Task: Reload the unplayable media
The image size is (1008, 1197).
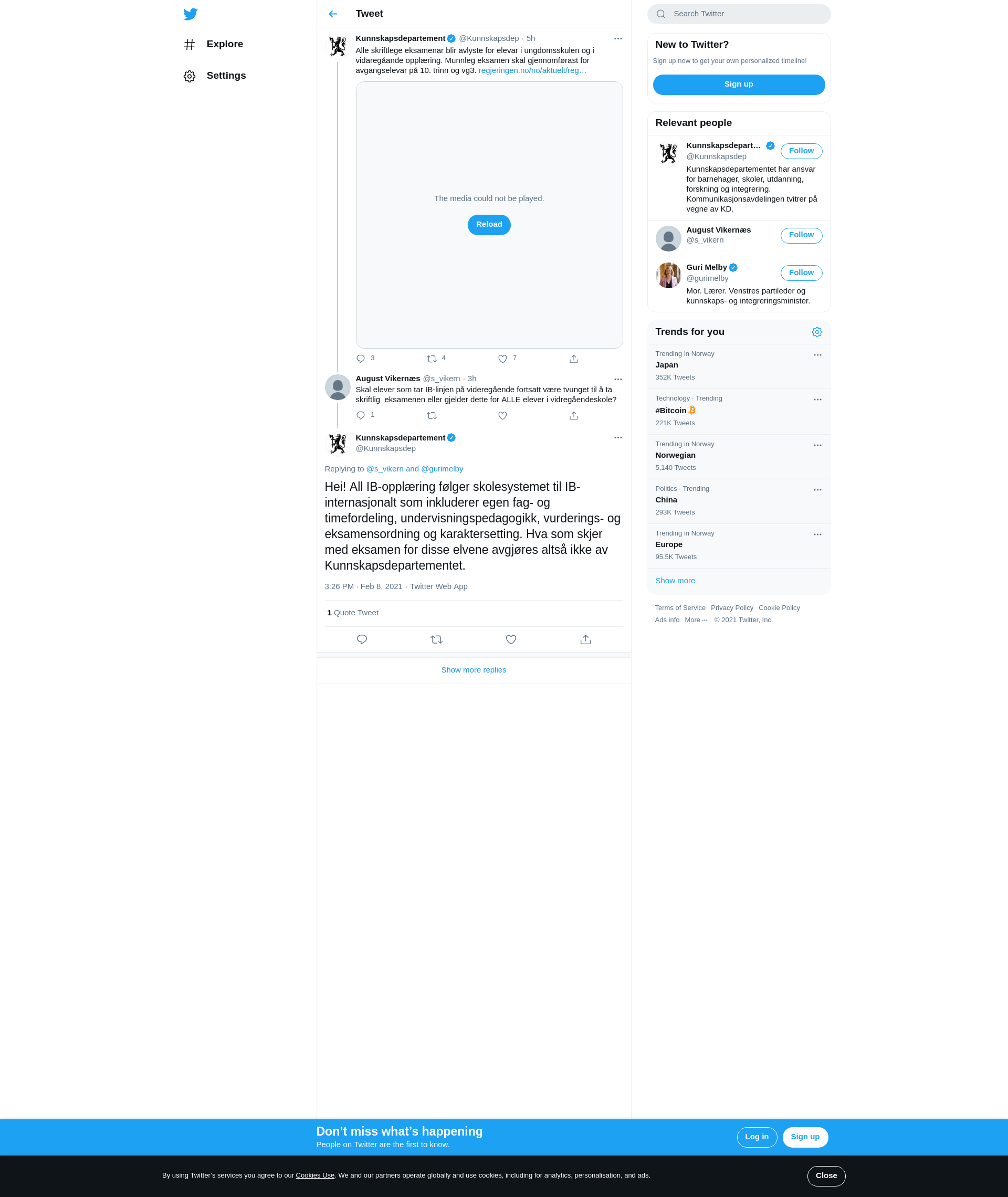Action: point(489,225)
